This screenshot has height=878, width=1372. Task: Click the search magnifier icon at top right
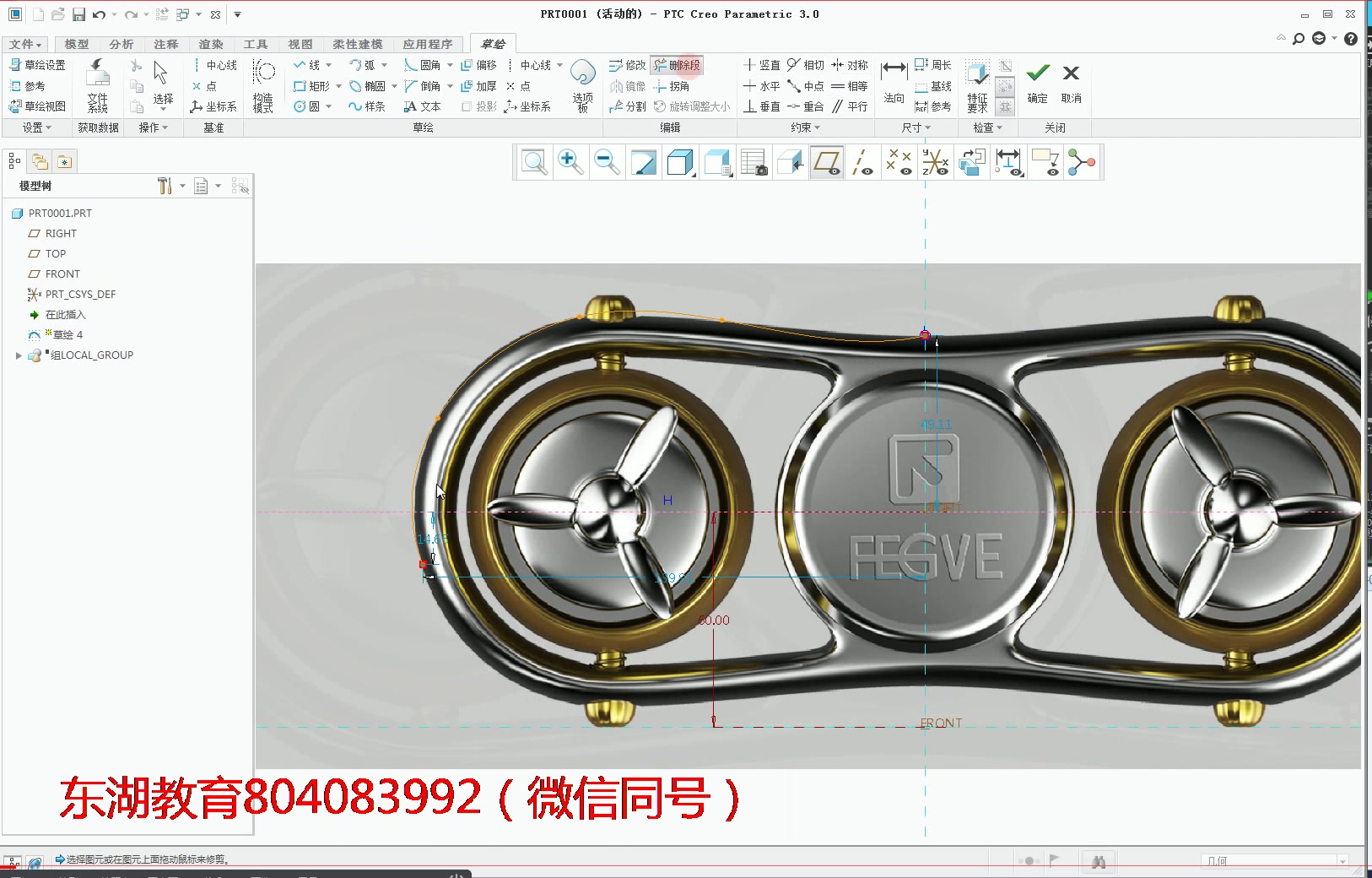click(1299, 38)
